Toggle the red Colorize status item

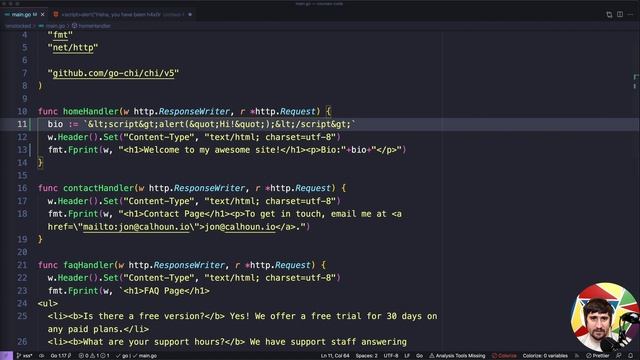tap(504, 356)
